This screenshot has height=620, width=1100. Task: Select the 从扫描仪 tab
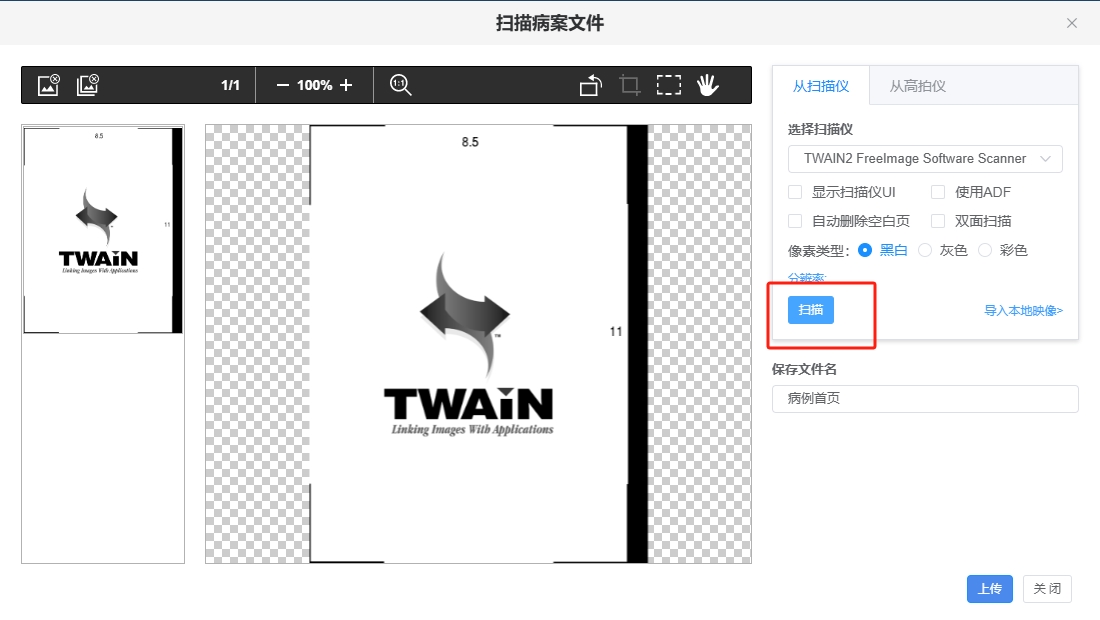(821, 86)
